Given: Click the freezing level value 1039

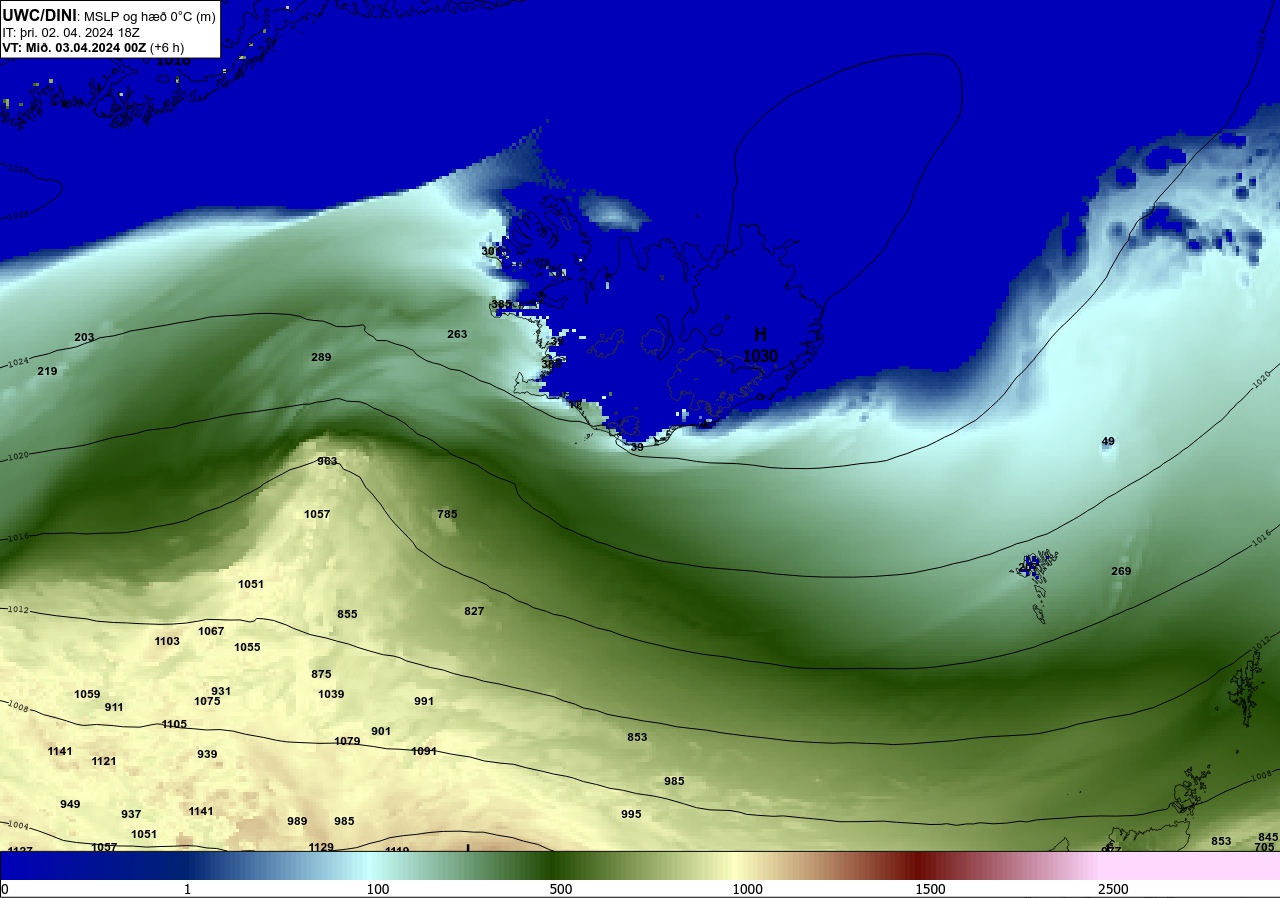Looking at the screenshot, I should click(331, 694).
